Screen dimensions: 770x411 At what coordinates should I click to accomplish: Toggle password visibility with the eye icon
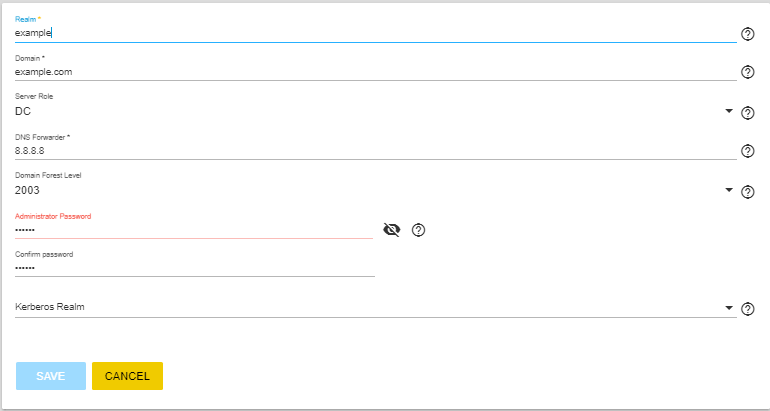[x=391, y=230]
